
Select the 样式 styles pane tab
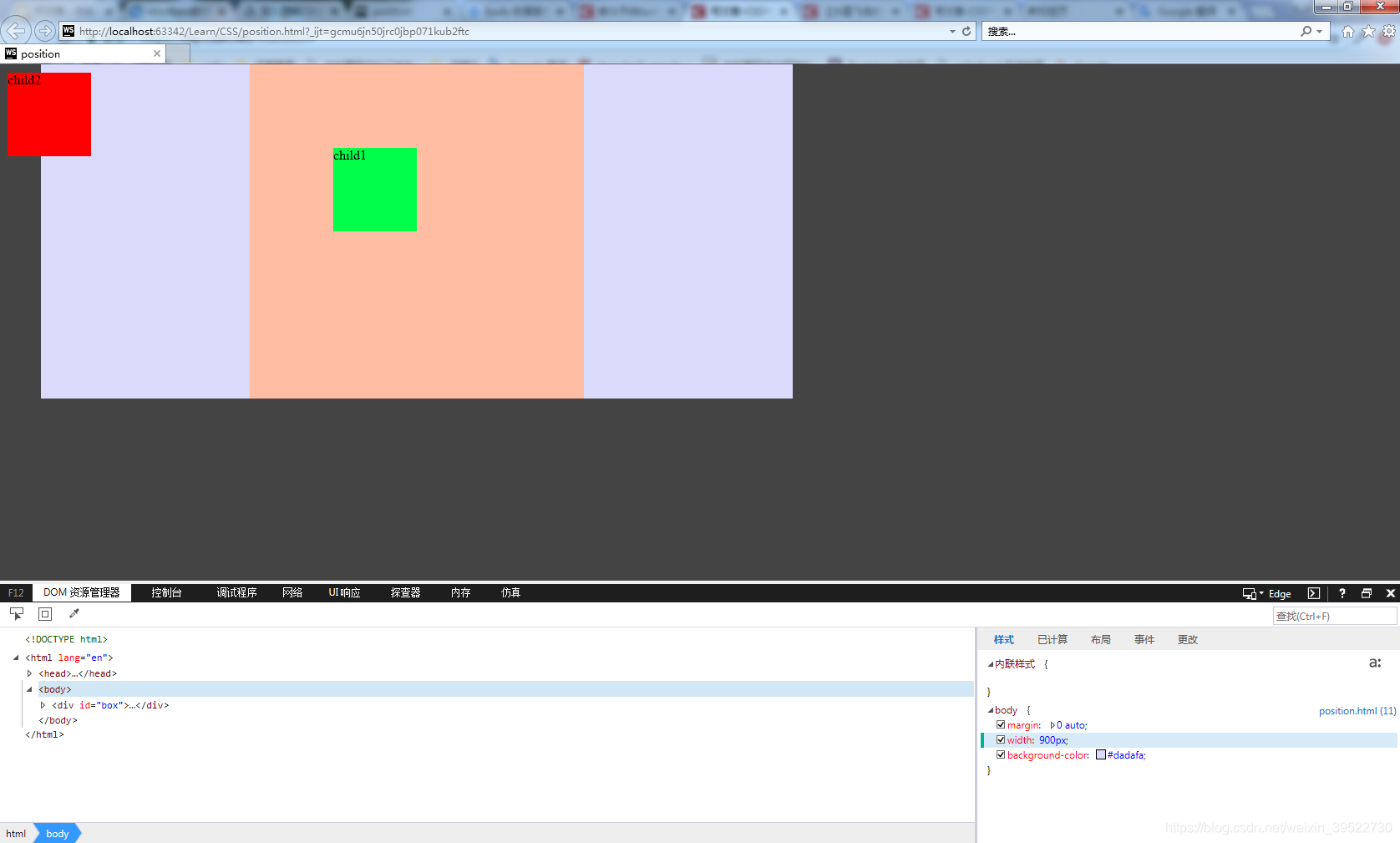point(1004,639)
